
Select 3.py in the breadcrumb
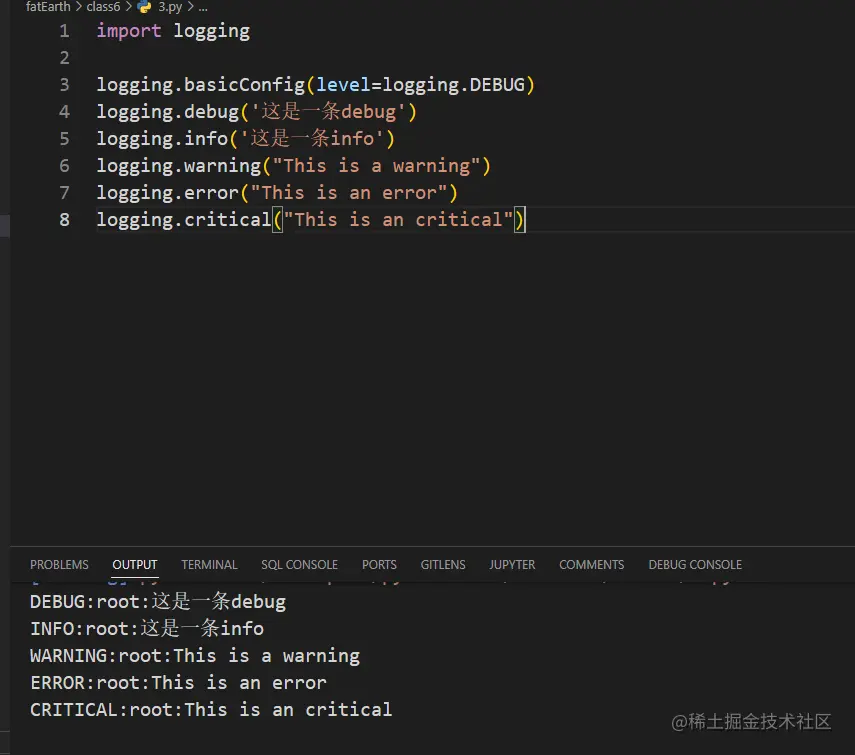click(x=171, y=6)
